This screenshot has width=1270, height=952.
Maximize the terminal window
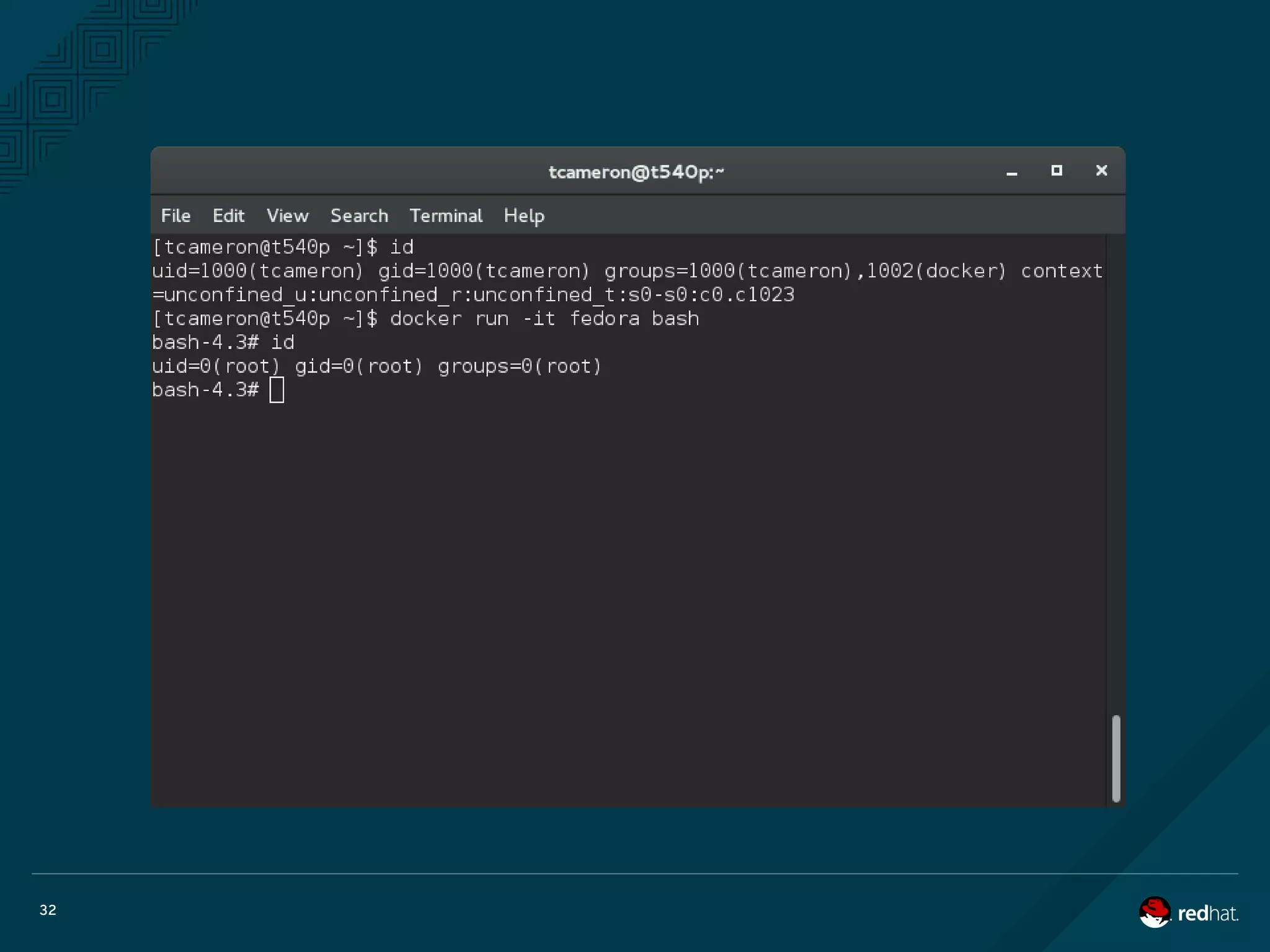[1057, 170]
